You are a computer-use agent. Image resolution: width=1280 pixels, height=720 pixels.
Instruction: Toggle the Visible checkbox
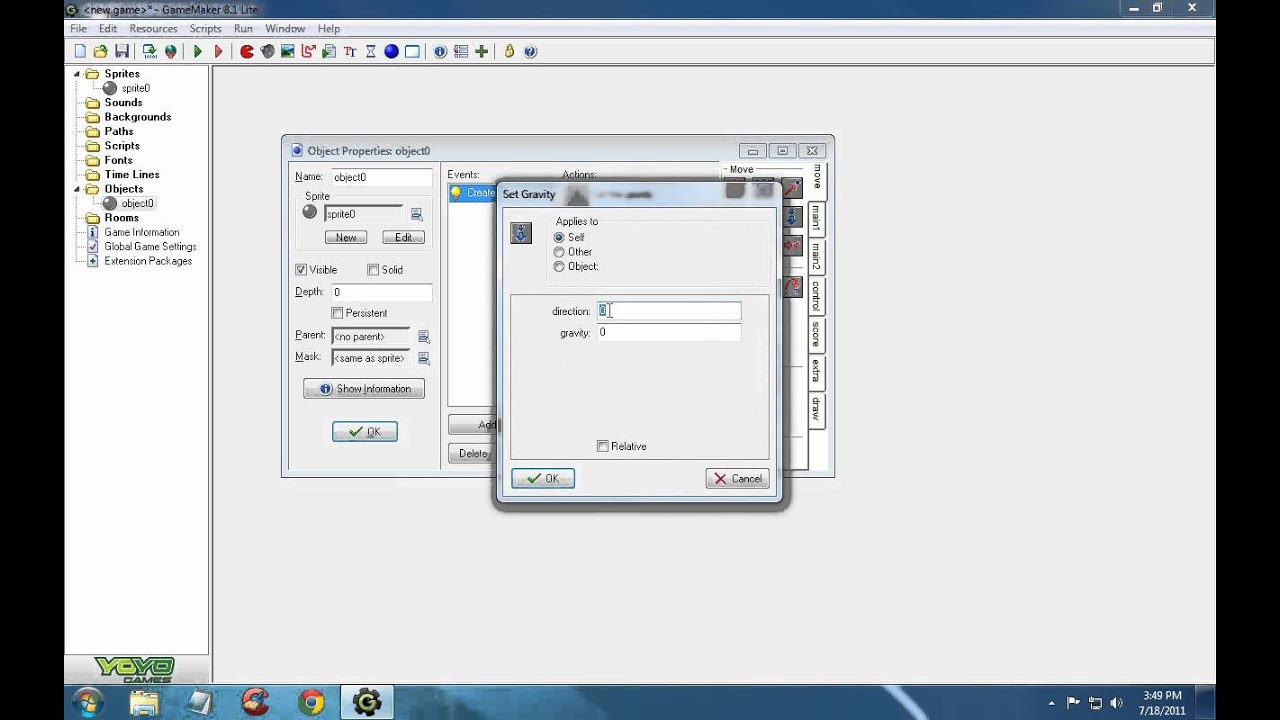pyautogui.click(x=301, y=270)
